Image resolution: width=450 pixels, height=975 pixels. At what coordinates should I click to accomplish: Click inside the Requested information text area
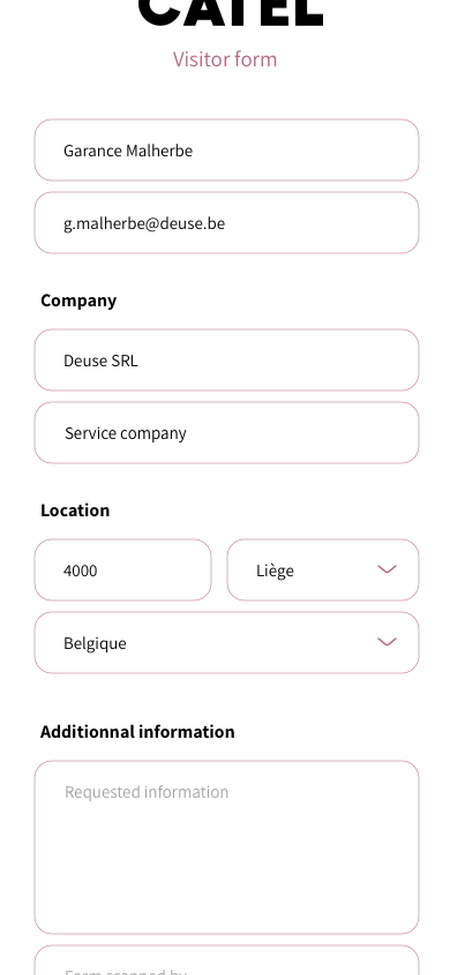pyautogui.click(x=226, y=847)
